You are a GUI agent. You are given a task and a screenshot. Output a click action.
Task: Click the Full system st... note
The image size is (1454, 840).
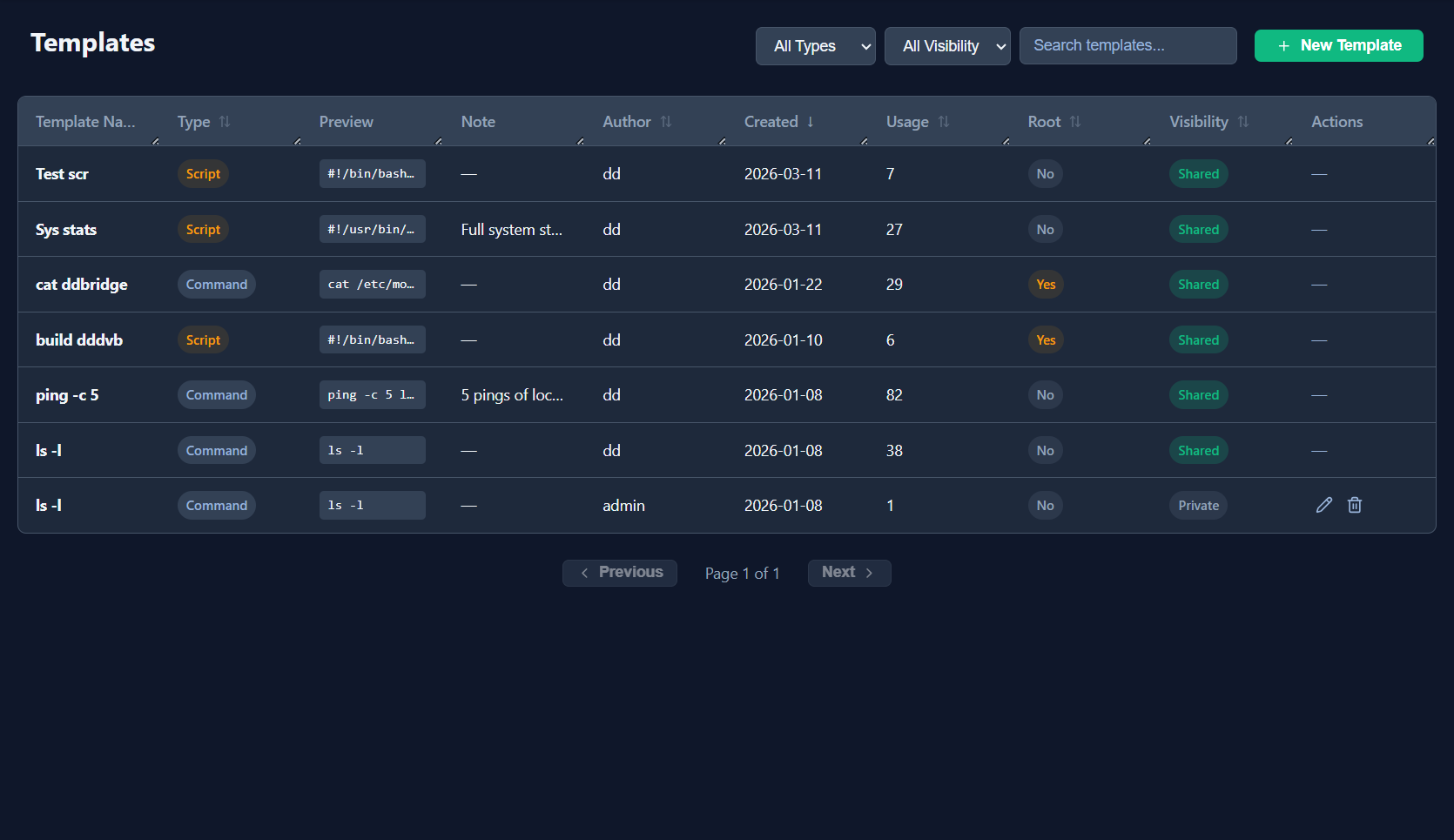coord(512,230)
